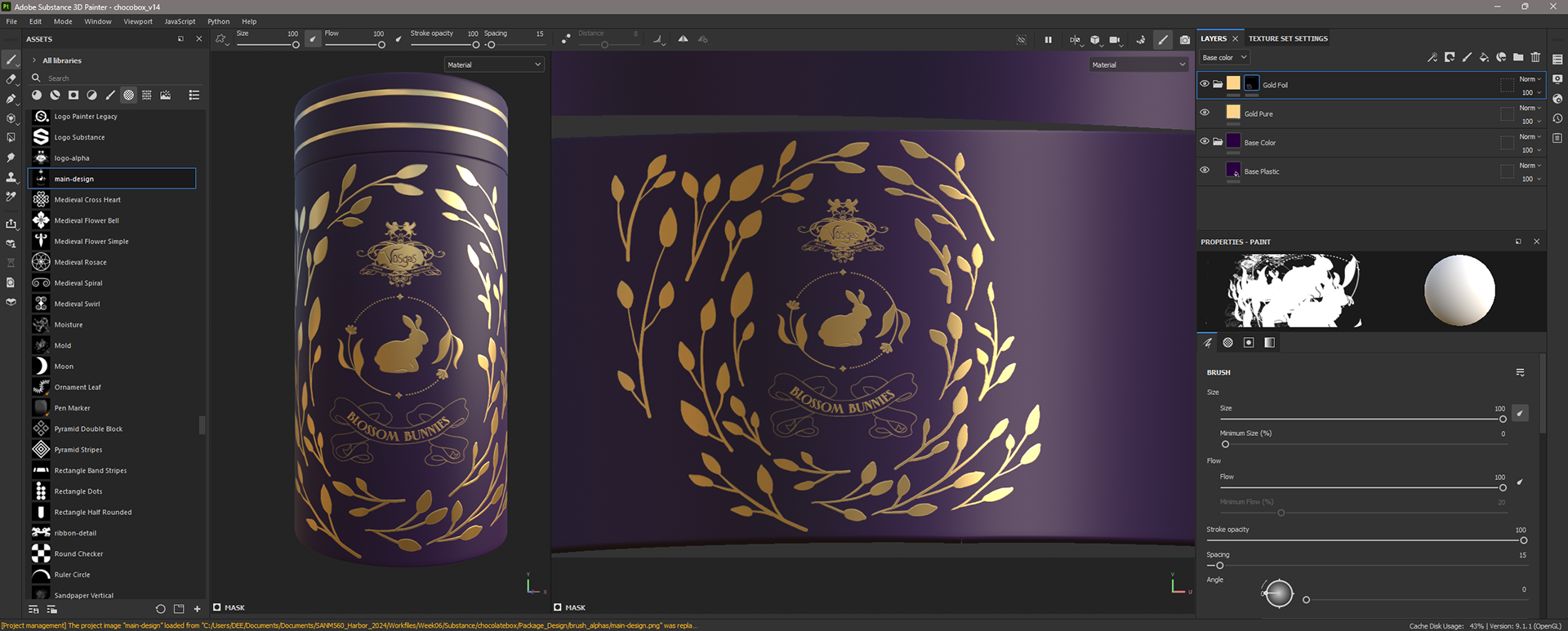Click the Stroke opacity slider in properties

[x=1366, y=540]
